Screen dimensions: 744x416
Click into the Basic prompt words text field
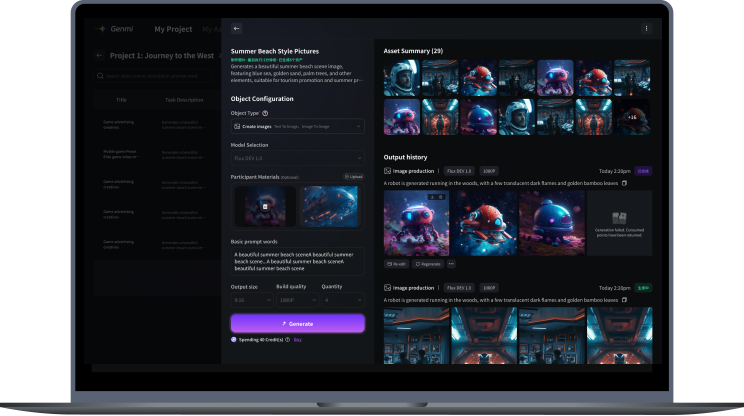click(297, 261)
